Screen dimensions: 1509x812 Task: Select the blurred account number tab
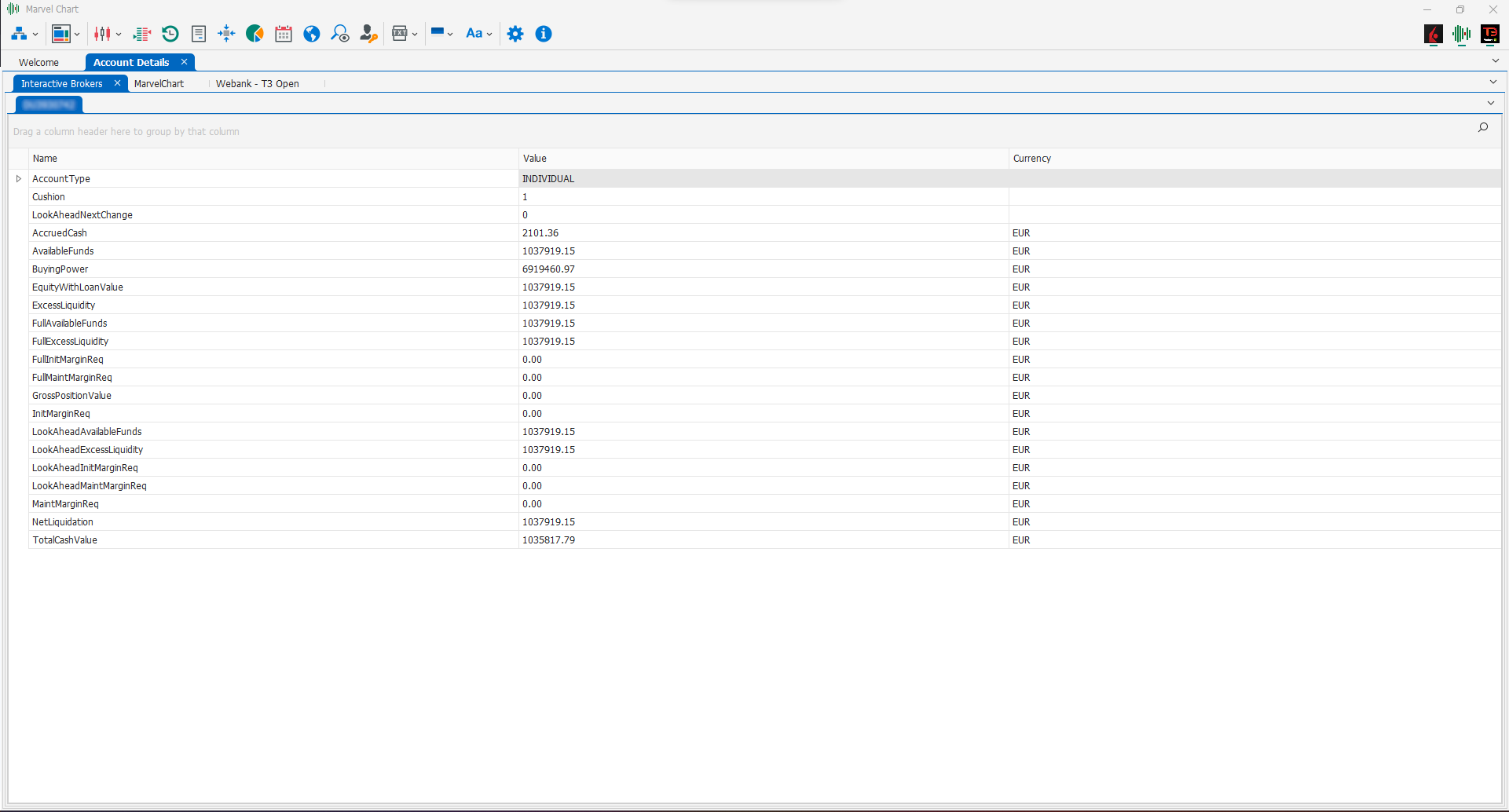(49, 104)
